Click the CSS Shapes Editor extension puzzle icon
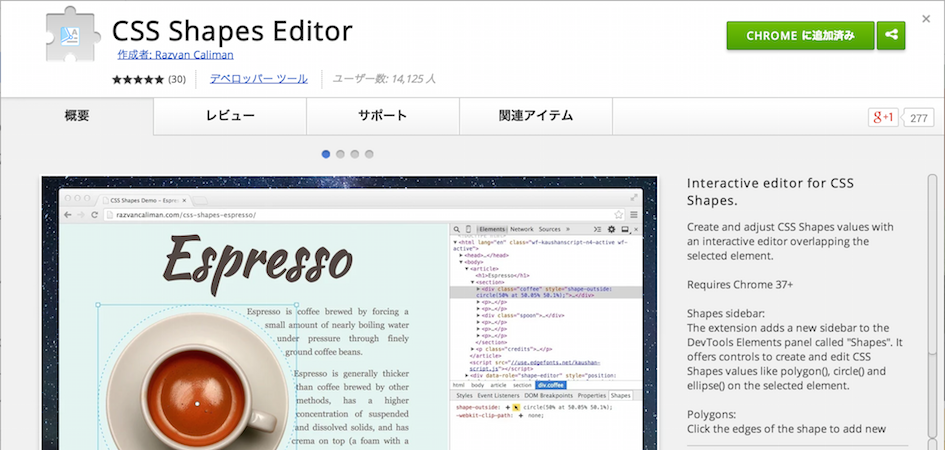Viewport: 945px width, 450px height. pos(73,34)
